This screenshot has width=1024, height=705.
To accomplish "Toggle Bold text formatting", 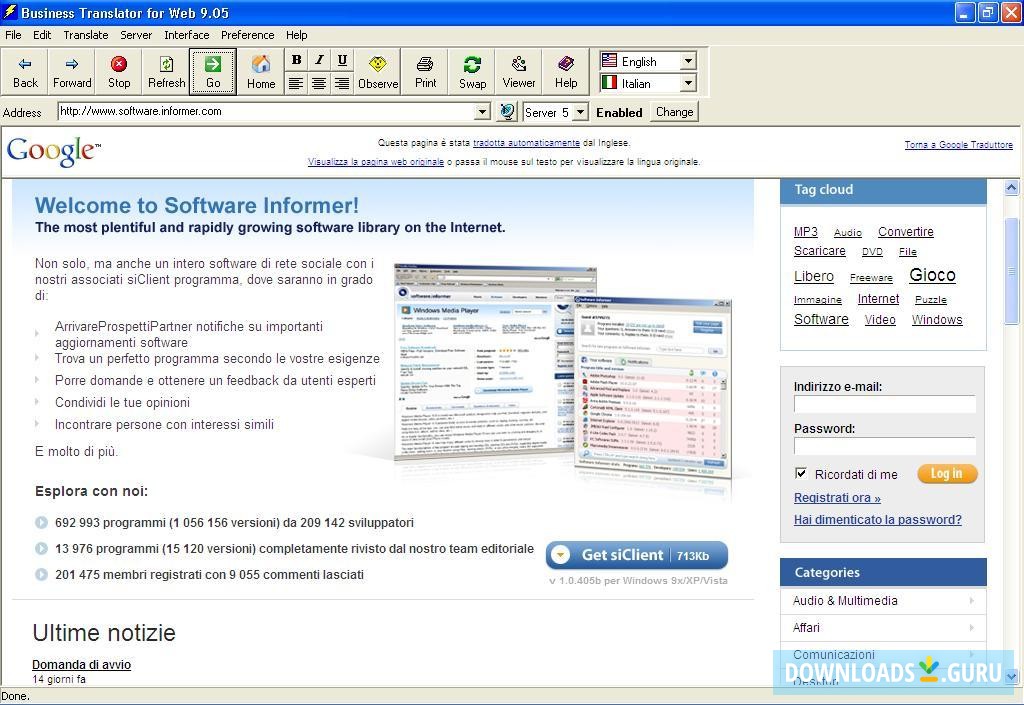I will point(296,60).
